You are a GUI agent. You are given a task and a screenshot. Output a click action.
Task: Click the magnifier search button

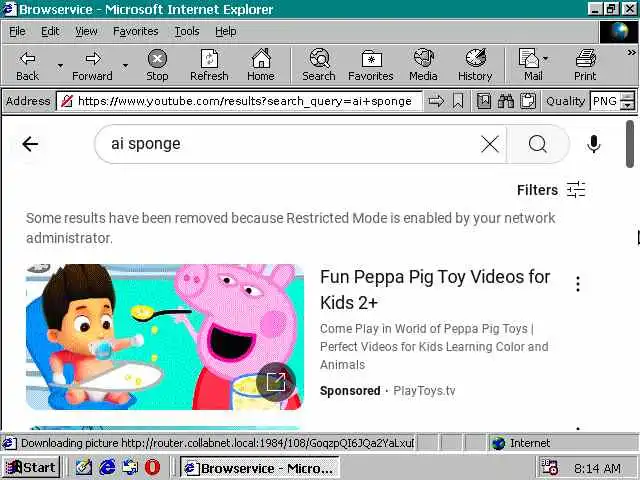(538, 144)
